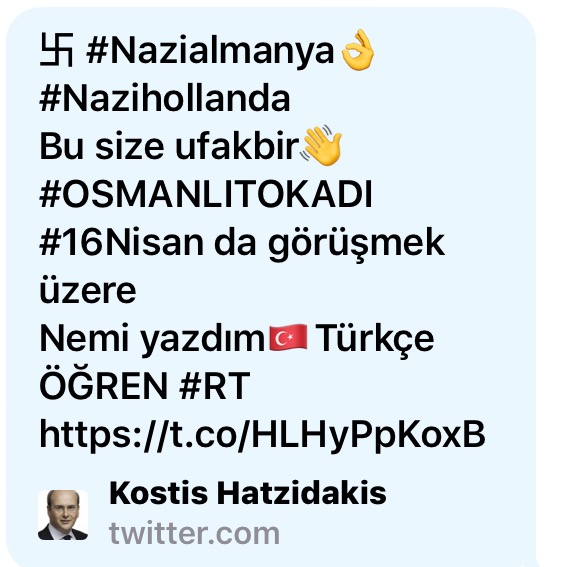This screenshot has height=567, width=568.
Task: Click the text "Bu size ufakbir"
Action: pos(169,146)
